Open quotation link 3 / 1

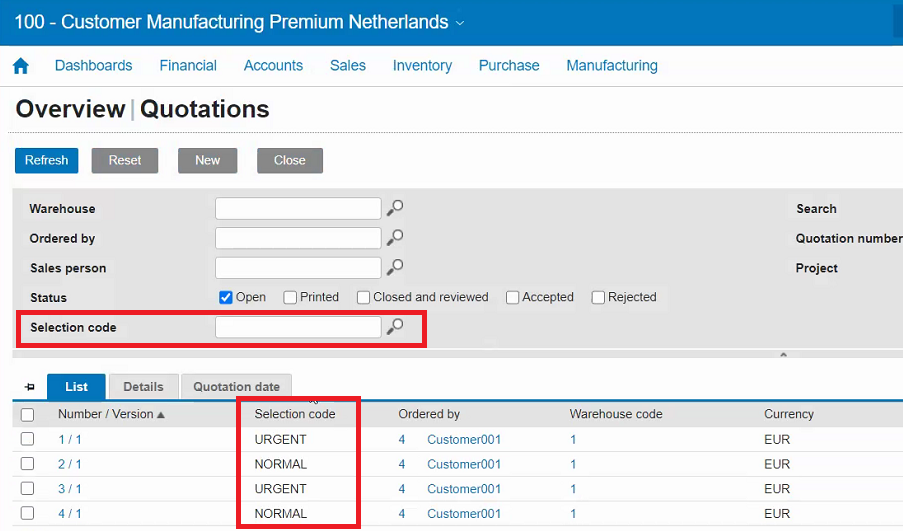click(x=70, y=489)
